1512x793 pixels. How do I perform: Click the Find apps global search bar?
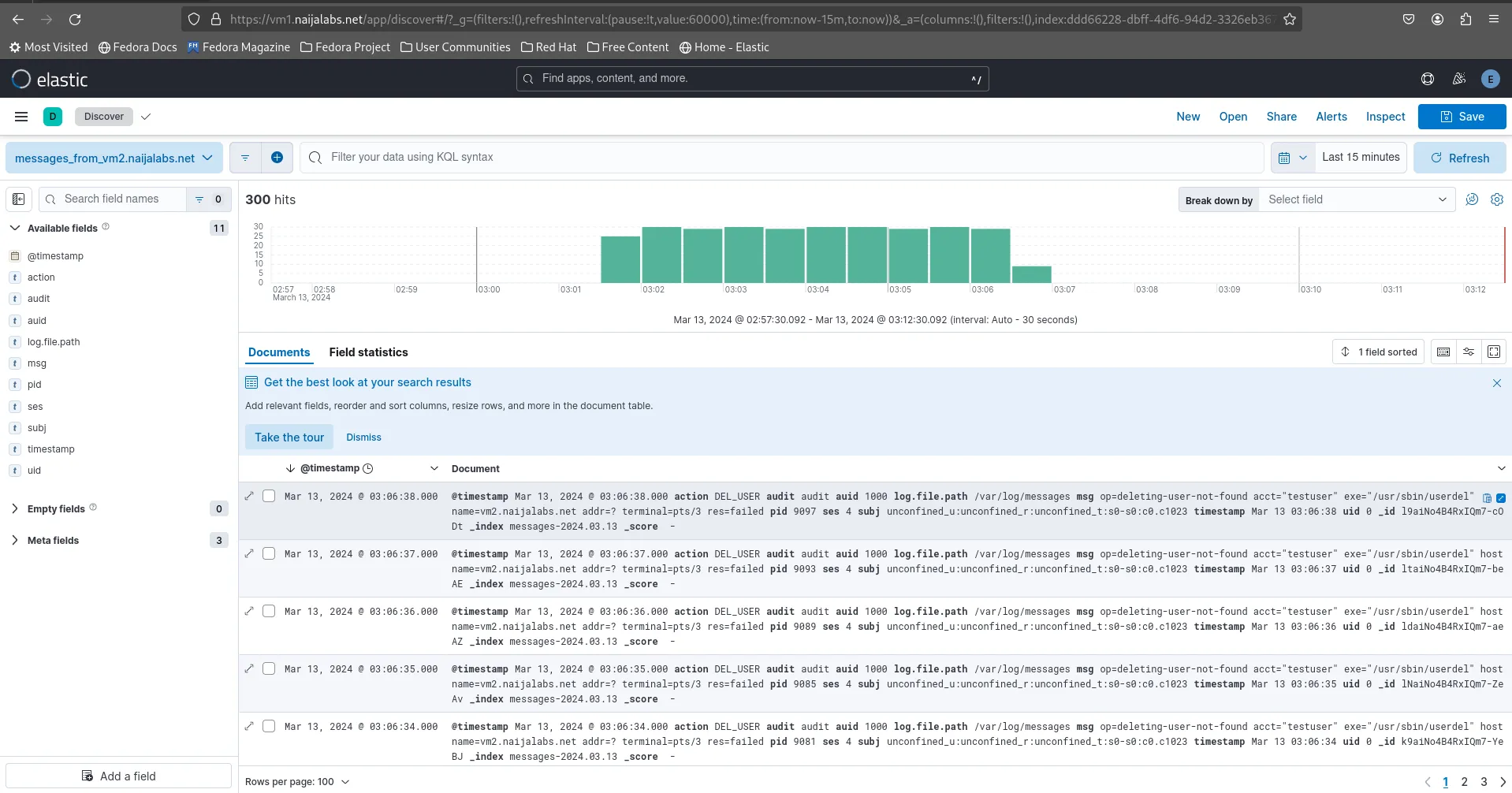point(752,79)
